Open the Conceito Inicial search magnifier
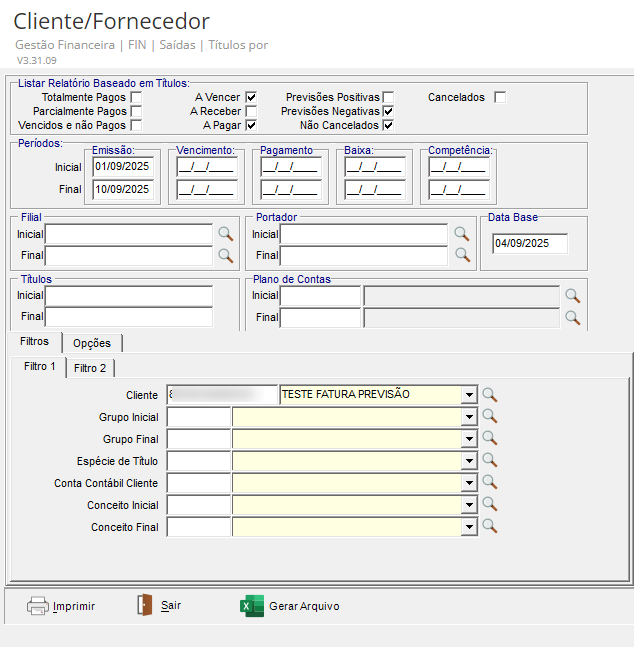 click(x=490, y=504)
